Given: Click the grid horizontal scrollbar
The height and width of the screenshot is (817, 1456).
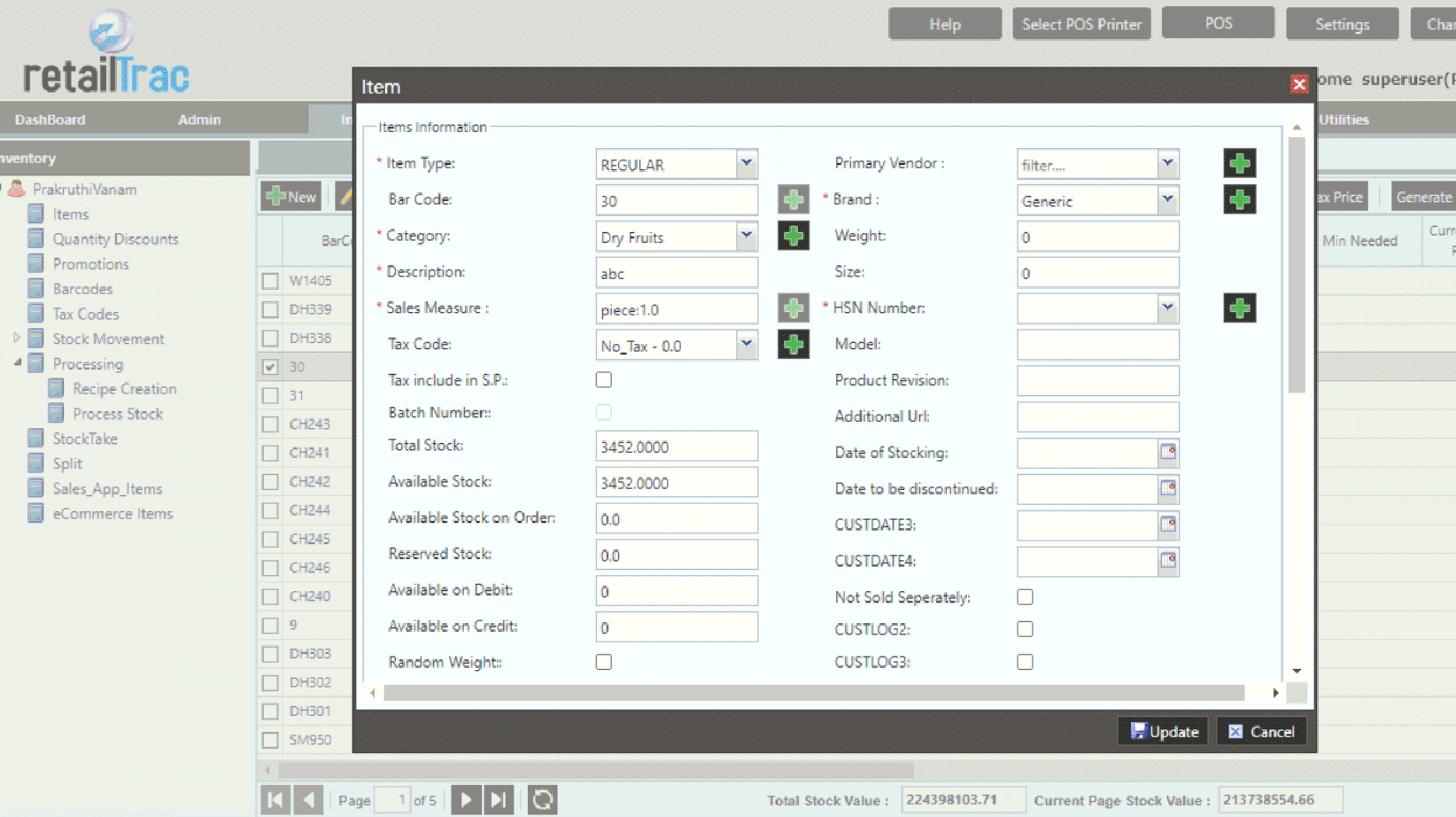Looking at the screenshot, I should [596, 770].
